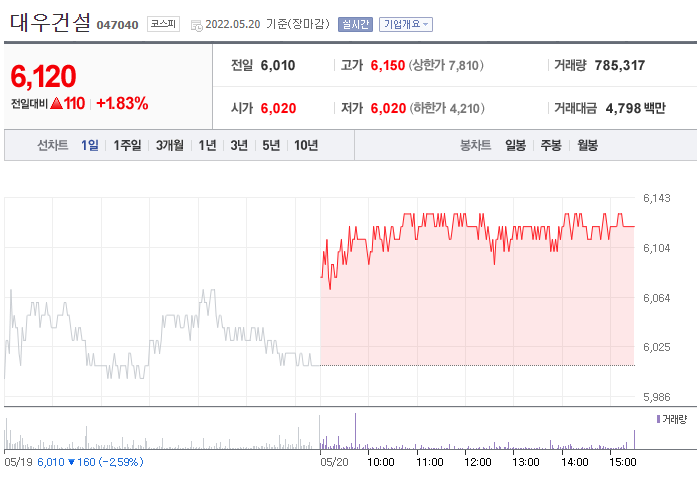The height and width of the screenshot is (478, 697).
Task: Click the red up-triangle change icon
Action: point(56,104)
